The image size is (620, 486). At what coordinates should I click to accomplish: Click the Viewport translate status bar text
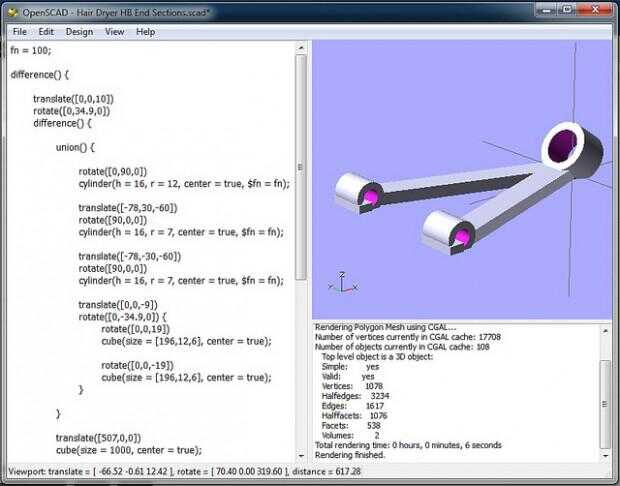coord(184,471)
